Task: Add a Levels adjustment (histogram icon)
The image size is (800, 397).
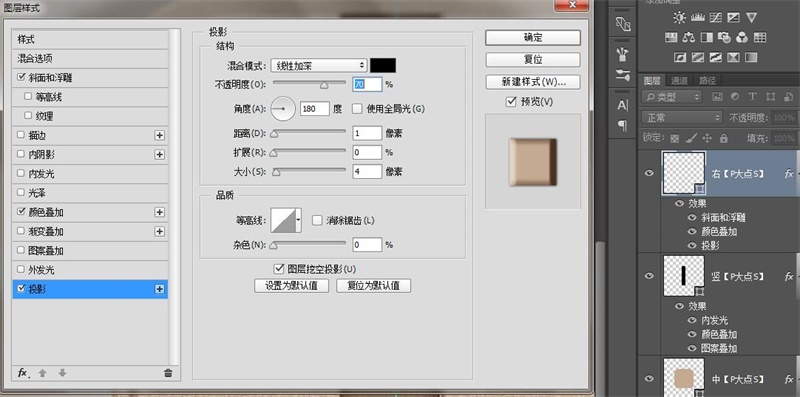Action: click(697, 18)
